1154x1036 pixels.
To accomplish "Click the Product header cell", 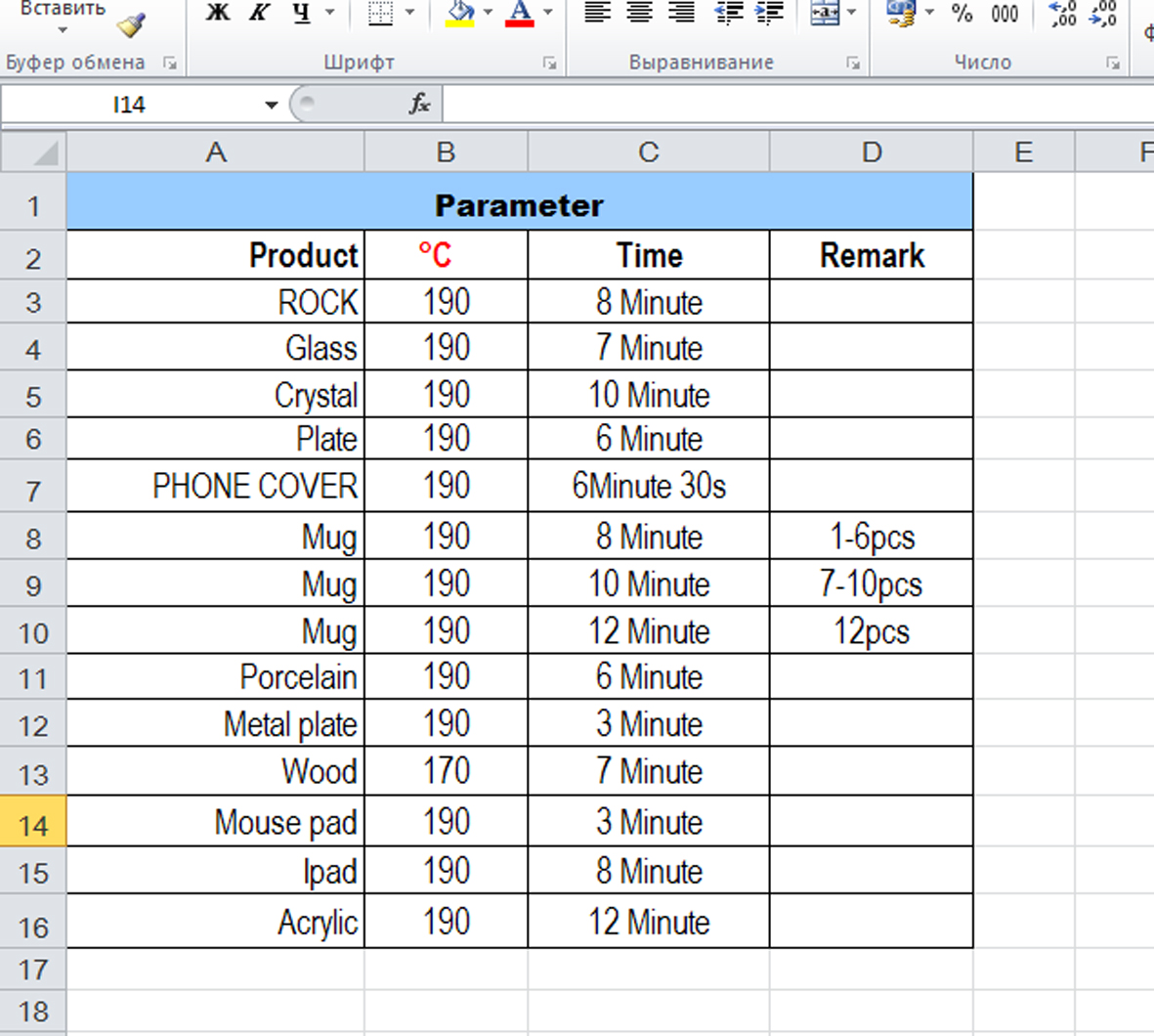I will click(216, 255).
